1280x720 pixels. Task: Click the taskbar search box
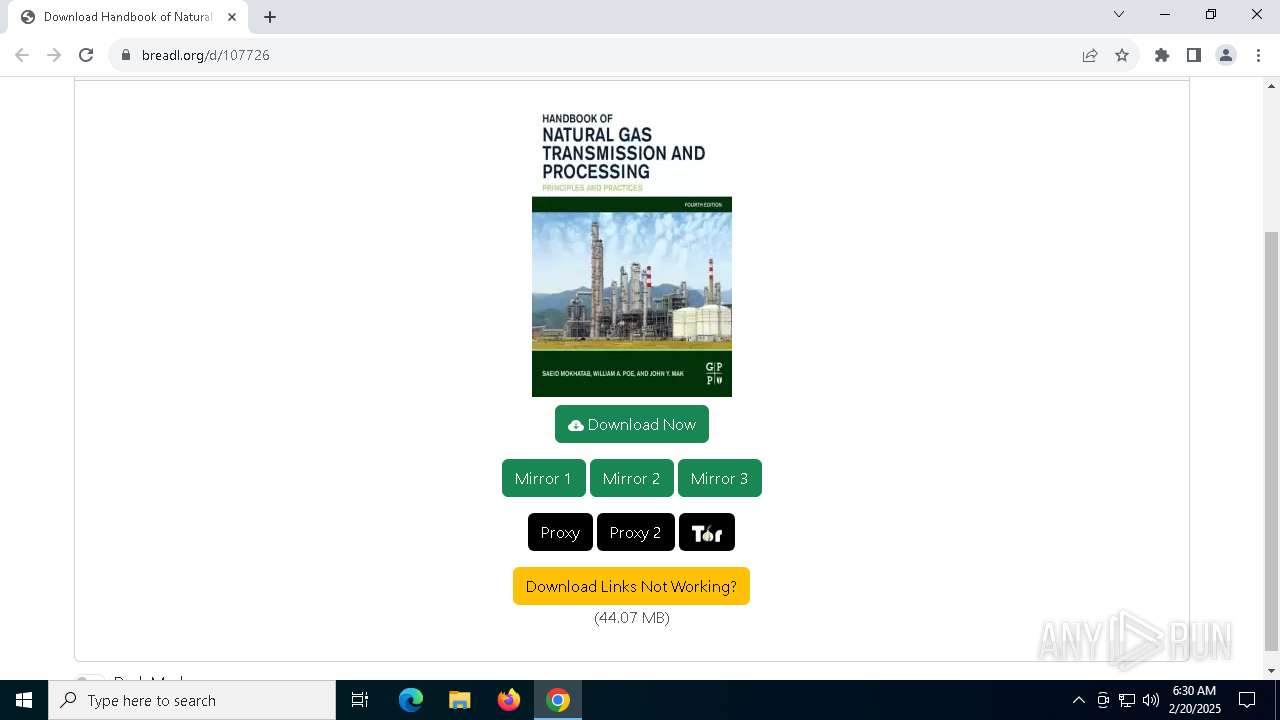(192, 700)
